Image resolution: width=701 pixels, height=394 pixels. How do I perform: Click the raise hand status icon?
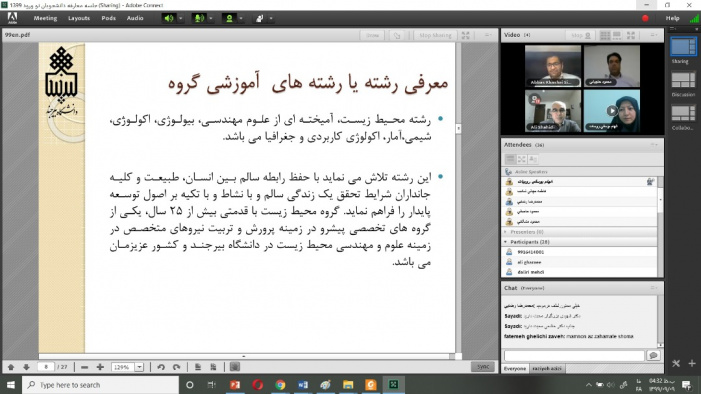point(259,18)
